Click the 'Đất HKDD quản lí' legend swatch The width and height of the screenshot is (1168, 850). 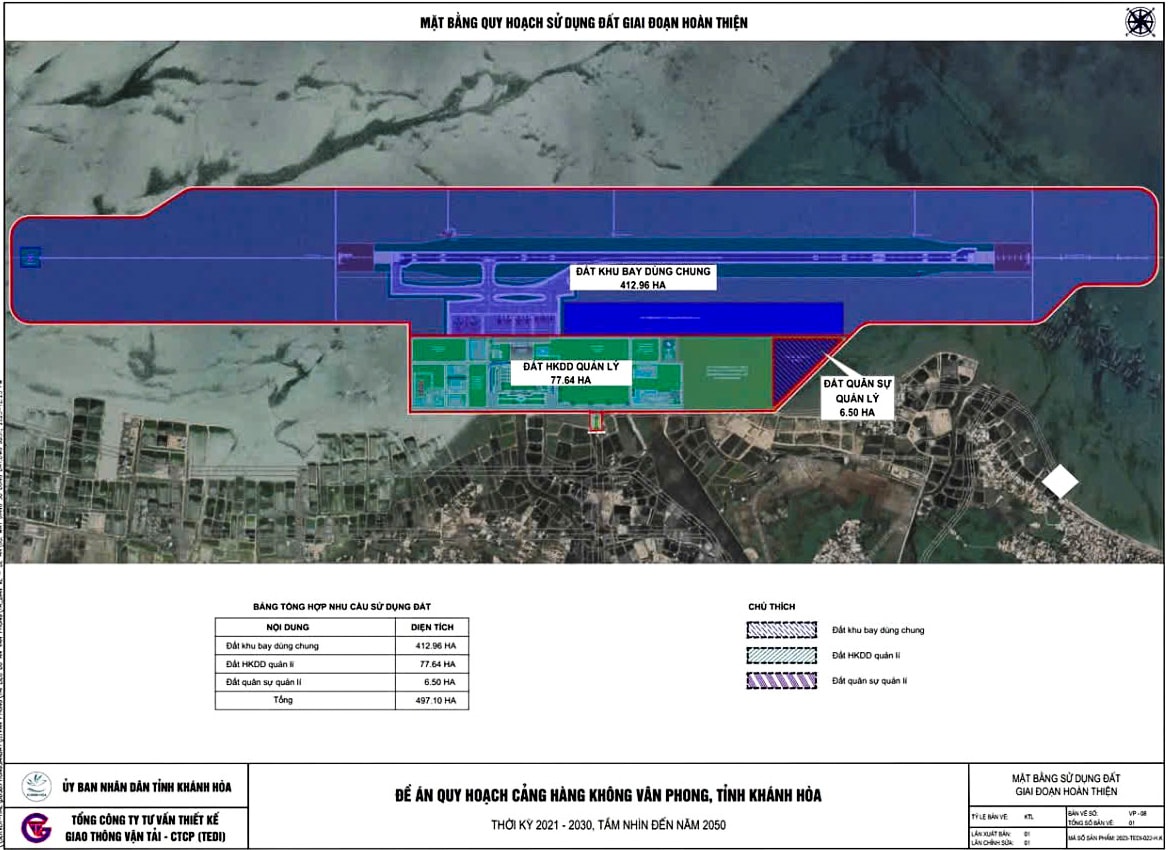click(783, 655)
